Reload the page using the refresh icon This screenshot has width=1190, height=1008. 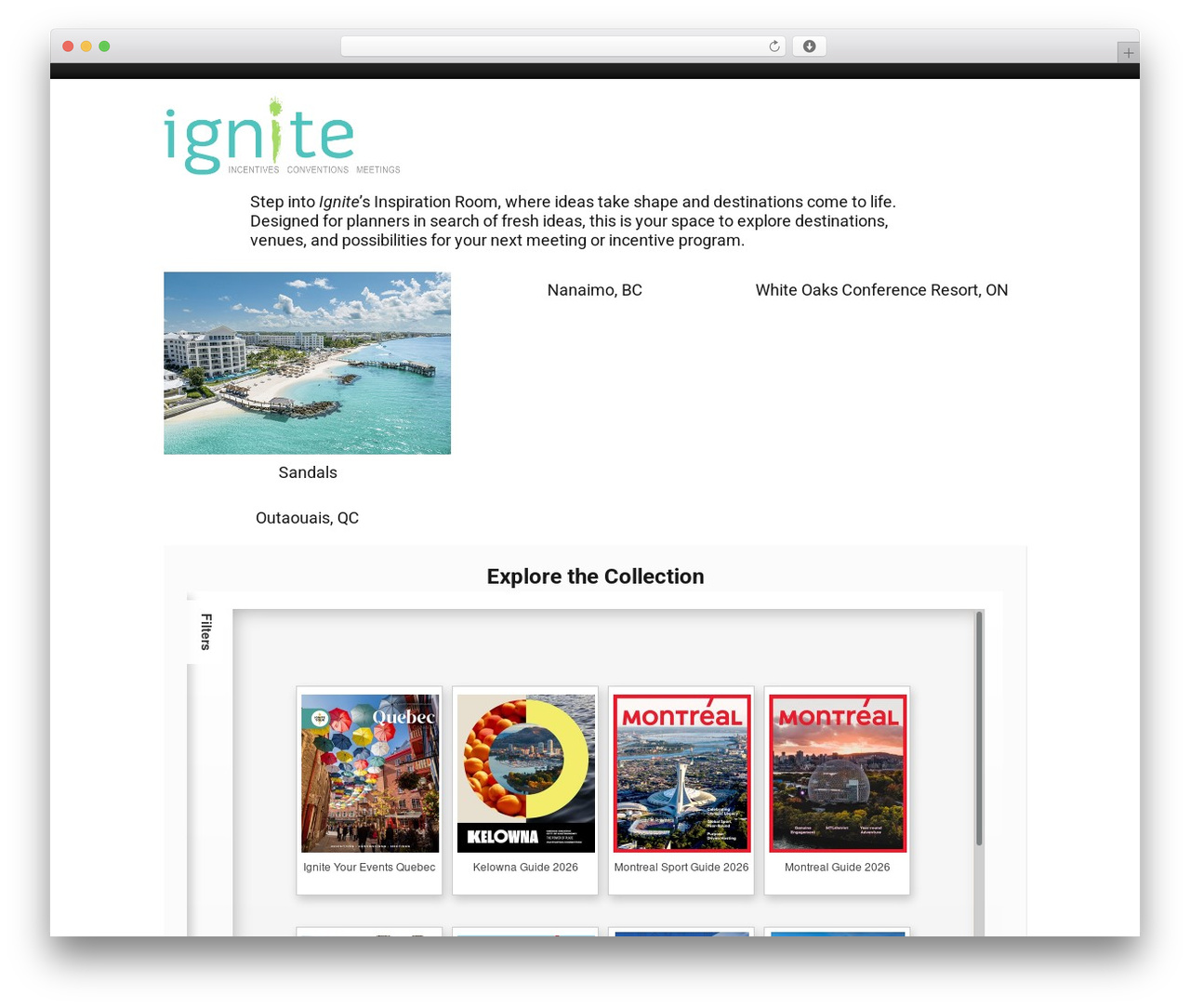773,46
